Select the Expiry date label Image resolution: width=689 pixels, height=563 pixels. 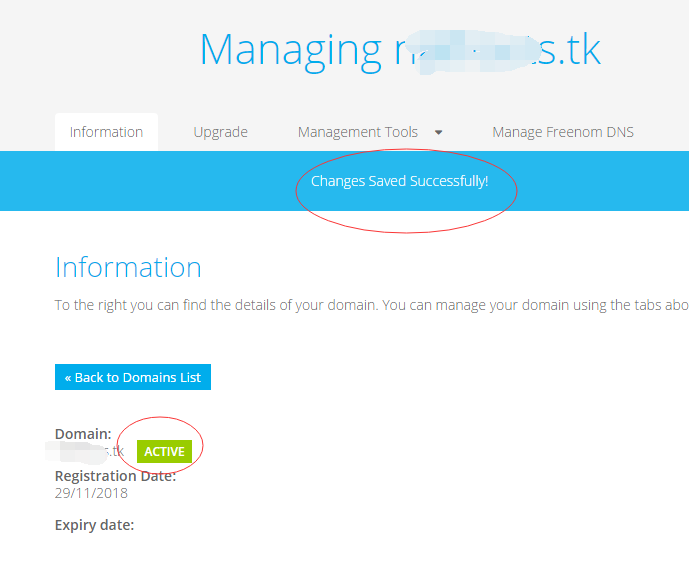click(94, 525)
